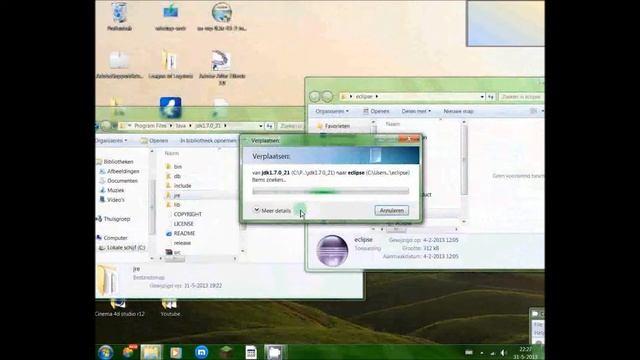Click Openen in jdk window toolbar

coord(154,140)
